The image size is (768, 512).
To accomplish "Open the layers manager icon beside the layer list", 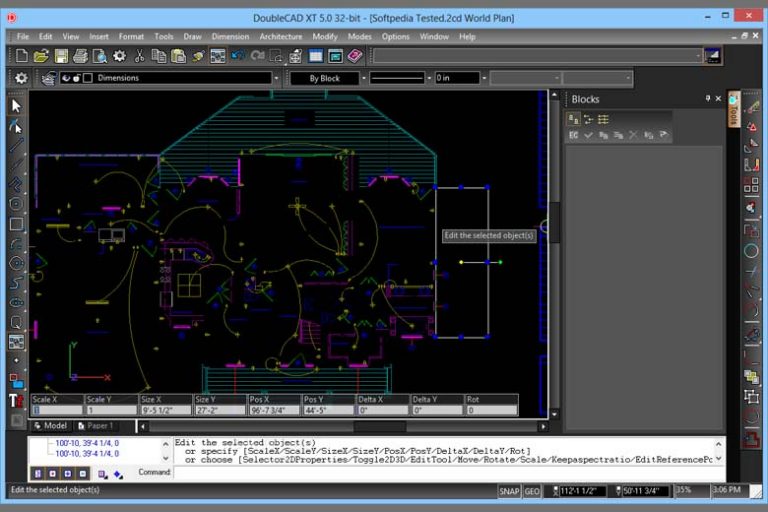I will pos(48,78).
